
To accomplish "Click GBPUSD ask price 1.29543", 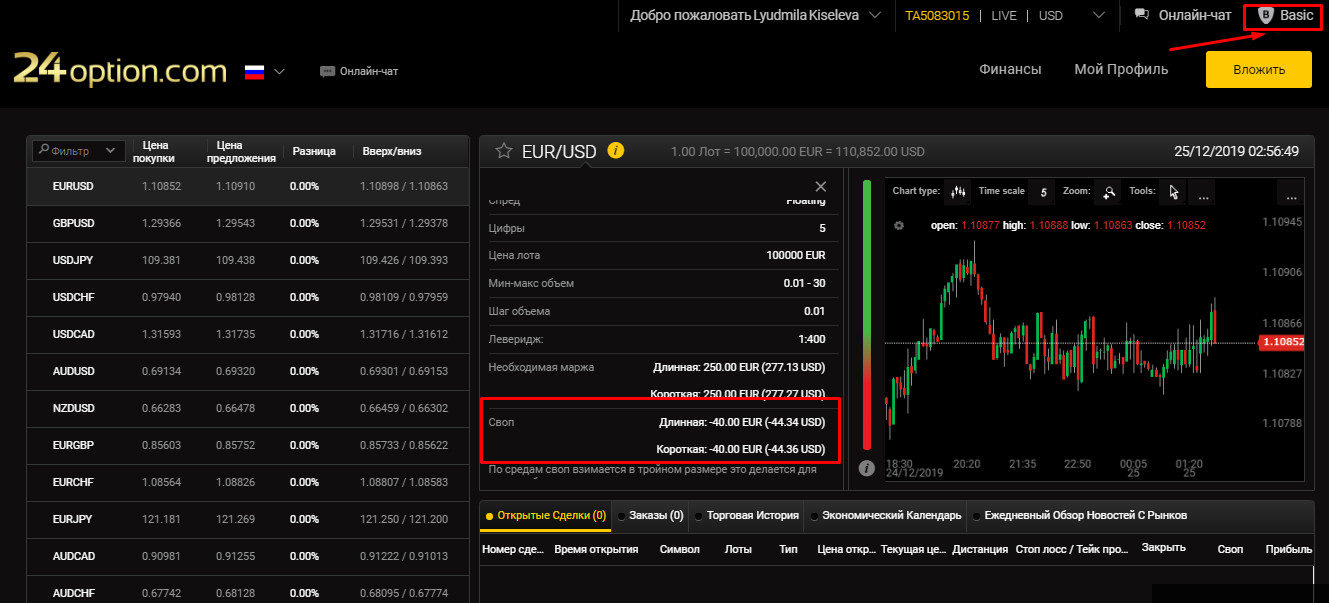I will [x=236, y=223].
